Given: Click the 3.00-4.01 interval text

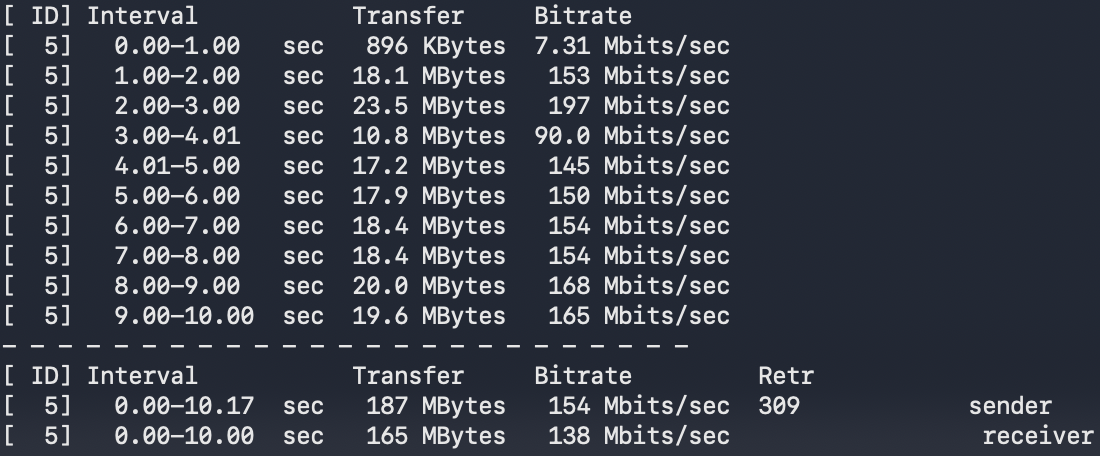Looking at the screenshot, I should click(x=177, y=136).
